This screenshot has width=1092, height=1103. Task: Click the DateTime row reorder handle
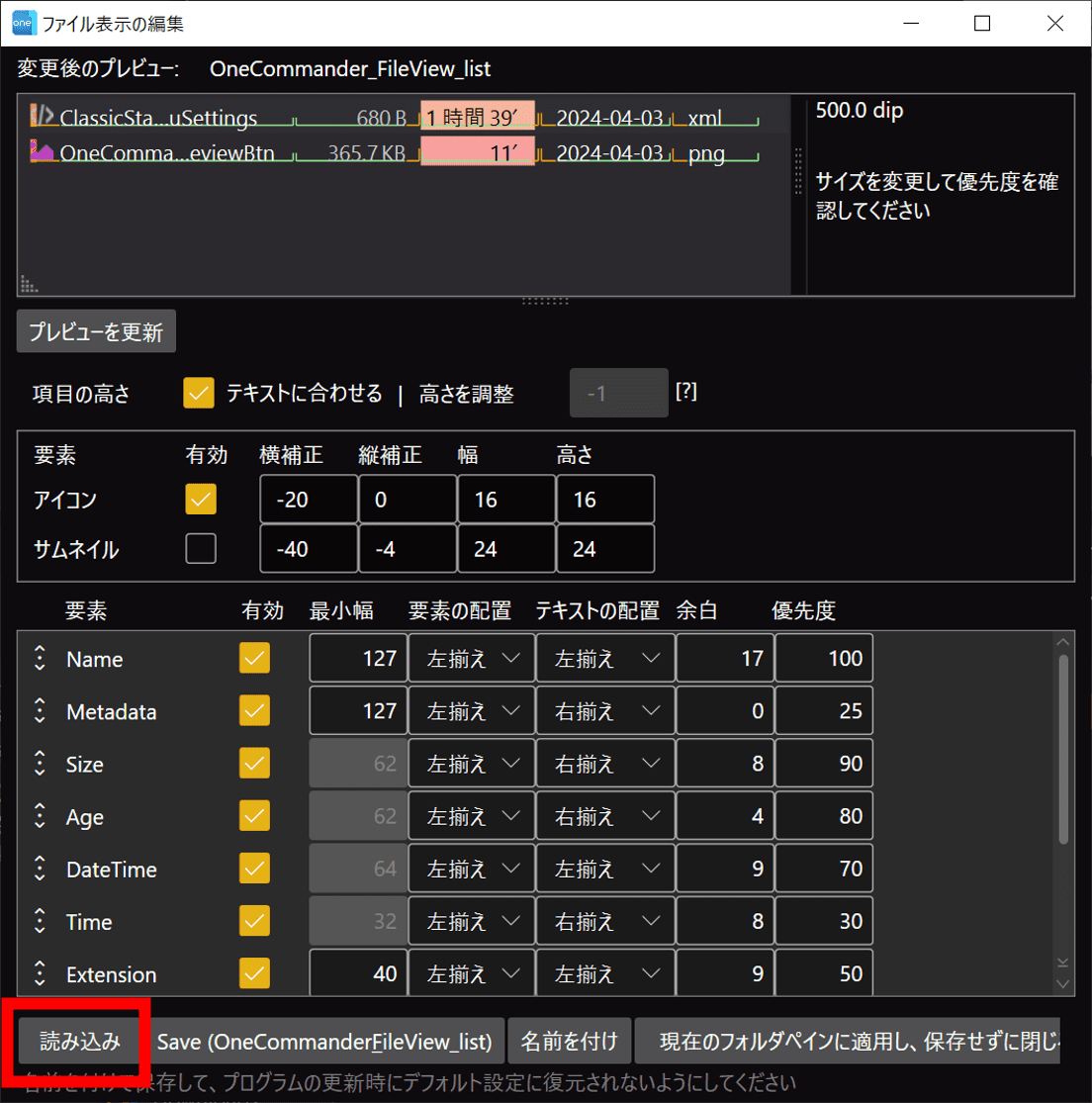pos(41,869)
